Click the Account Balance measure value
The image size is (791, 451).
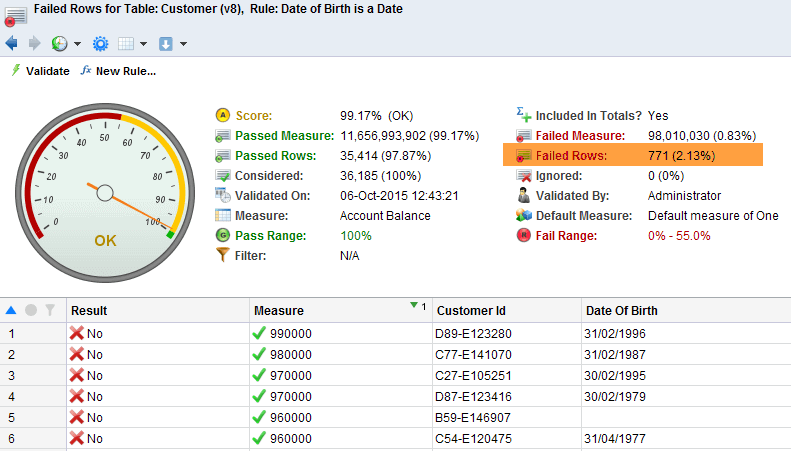tap(385, 215)
